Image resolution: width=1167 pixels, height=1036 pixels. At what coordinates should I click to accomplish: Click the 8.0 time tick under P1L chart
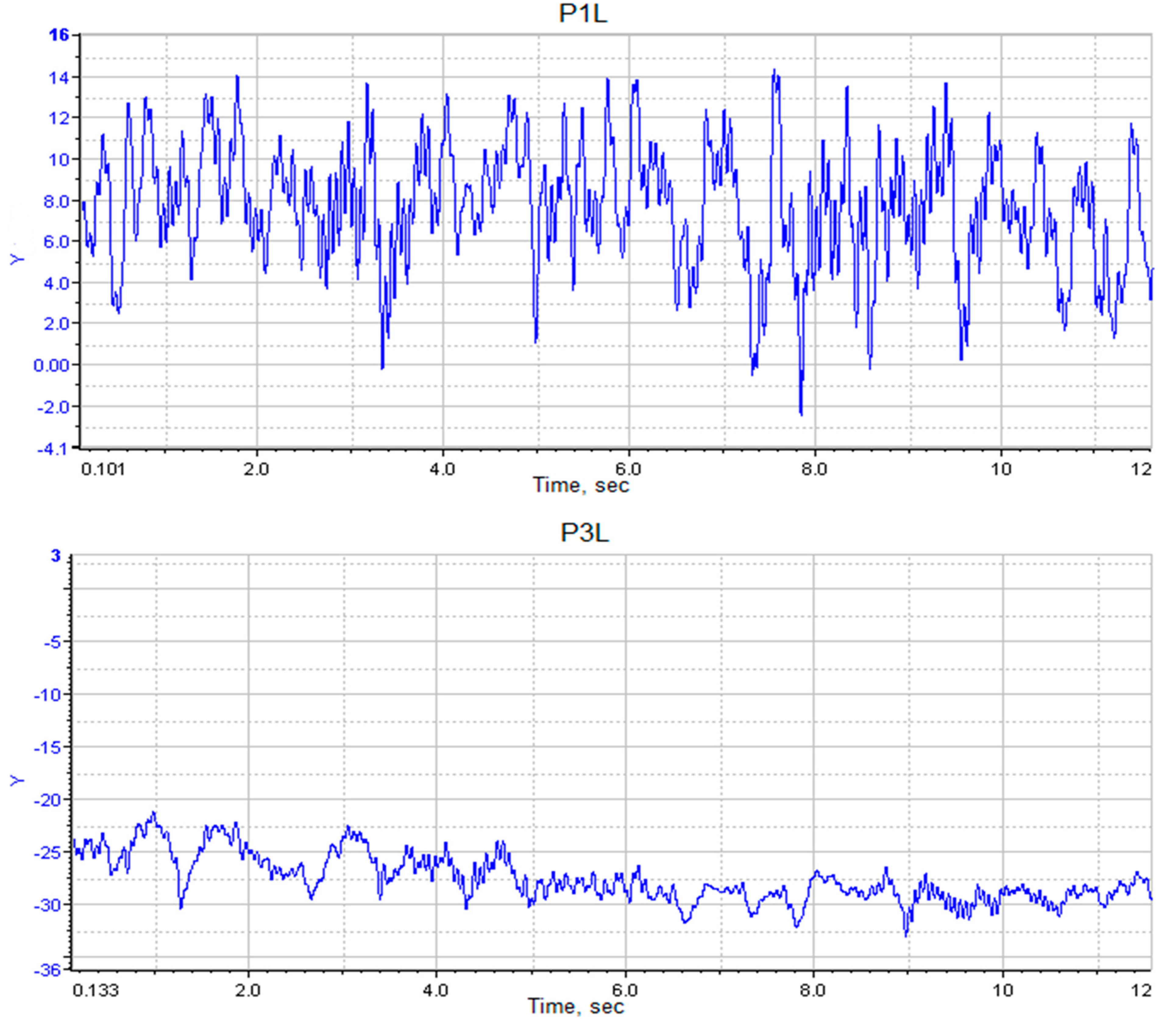coord(814,469)
